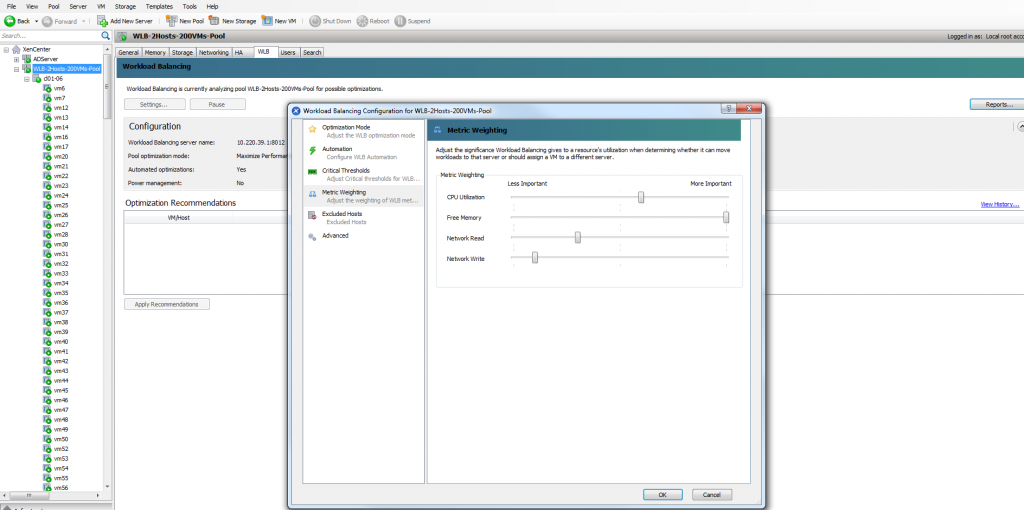
Task: Collapse the XenCenter root tree node
Action: tap(7, 49)
